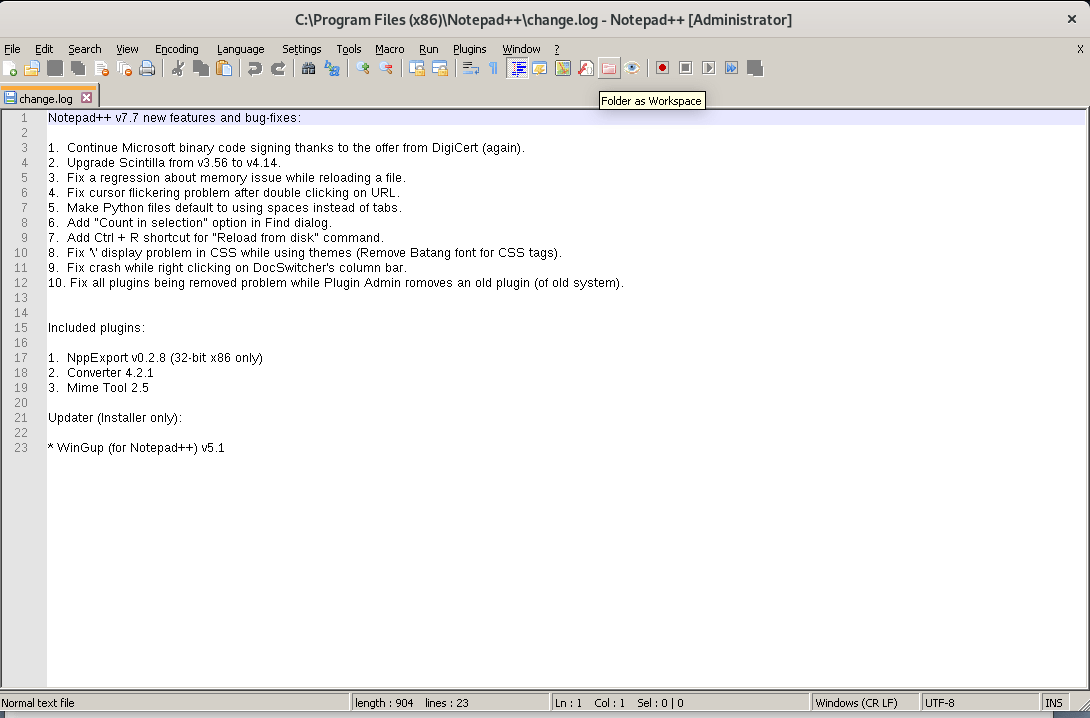Open the Document Map icon

coord(563,68)
